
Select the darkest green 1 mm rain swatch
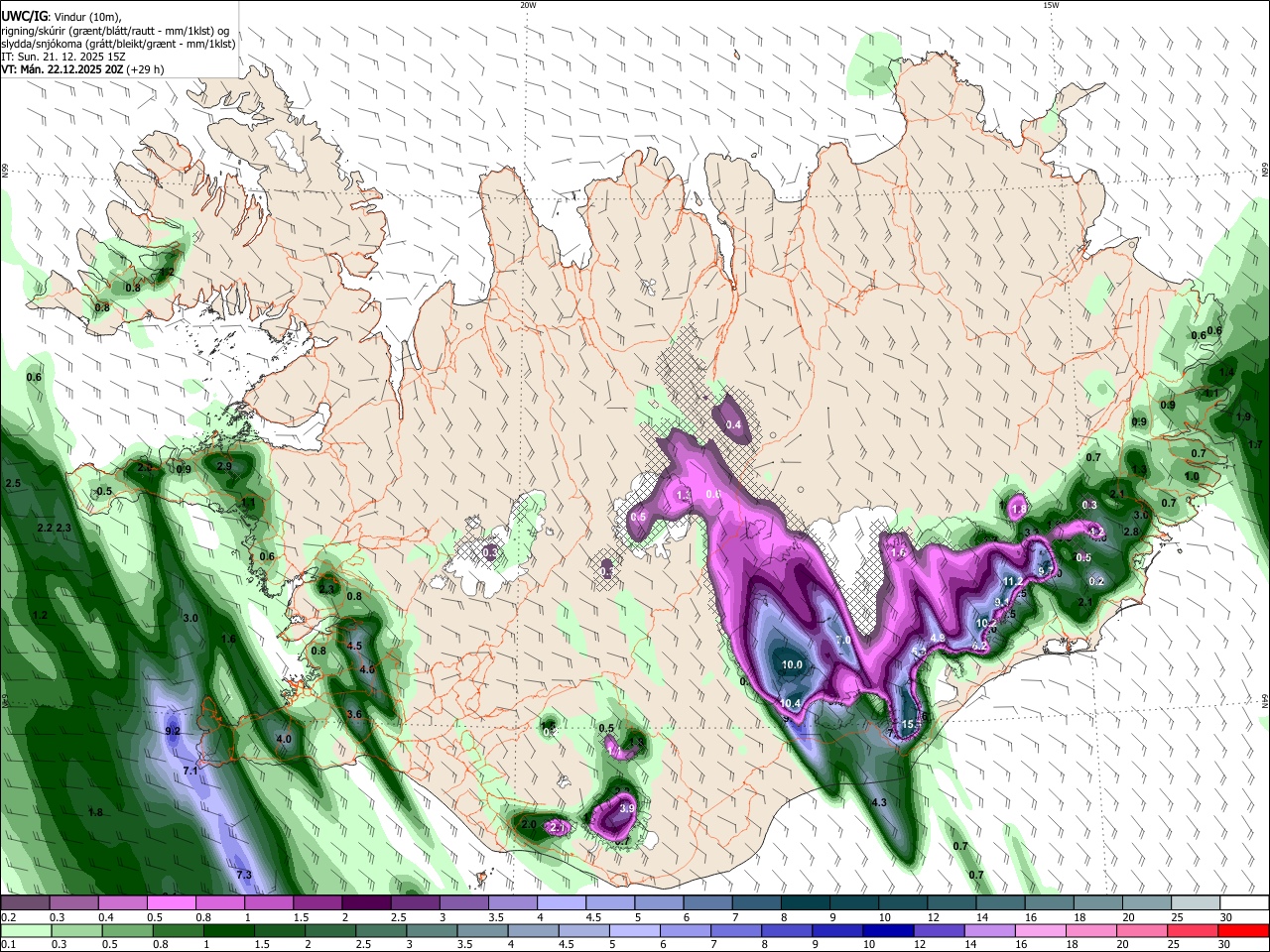tap(229, 930)
